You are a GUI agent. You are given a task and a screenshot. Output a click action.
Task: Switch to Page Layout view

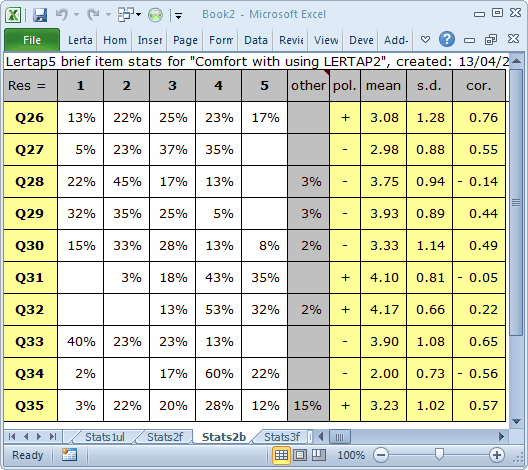pos(300,455)
